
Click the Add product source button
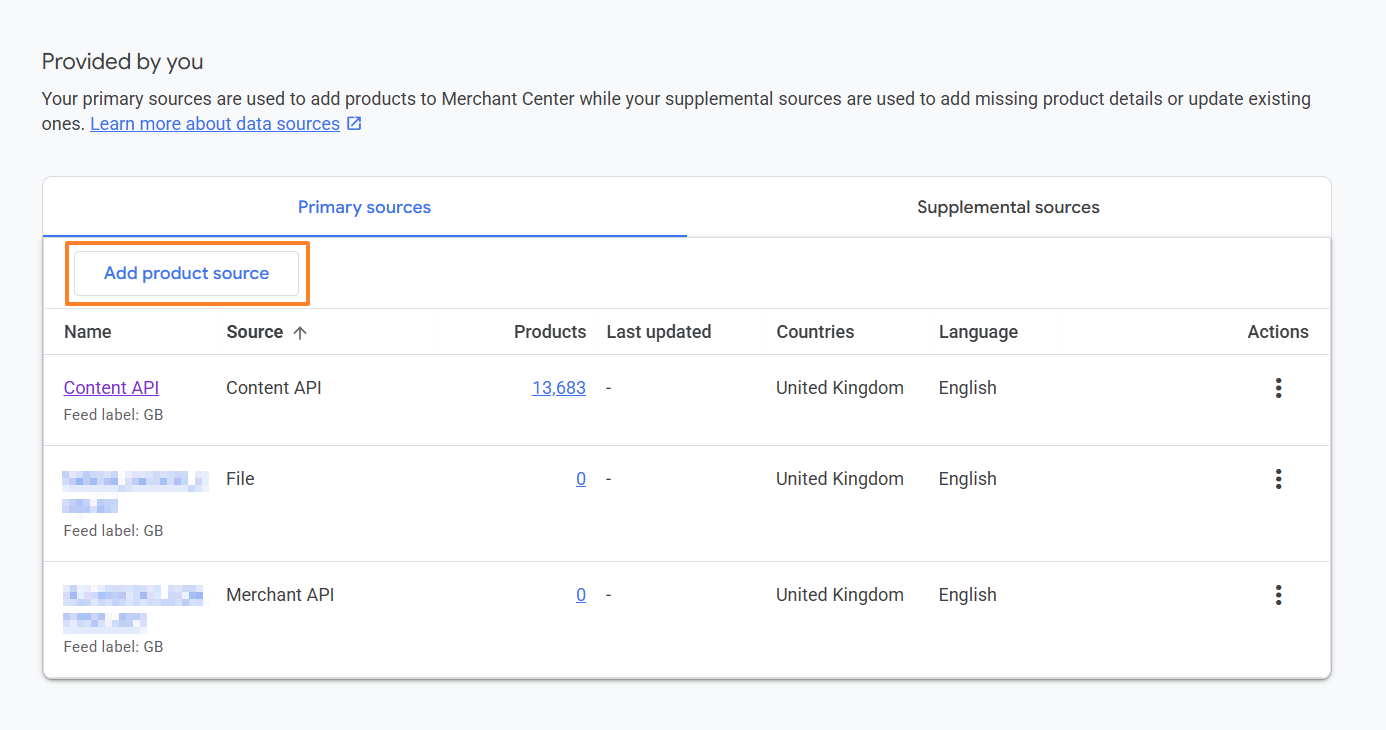(x=187, y=274)
